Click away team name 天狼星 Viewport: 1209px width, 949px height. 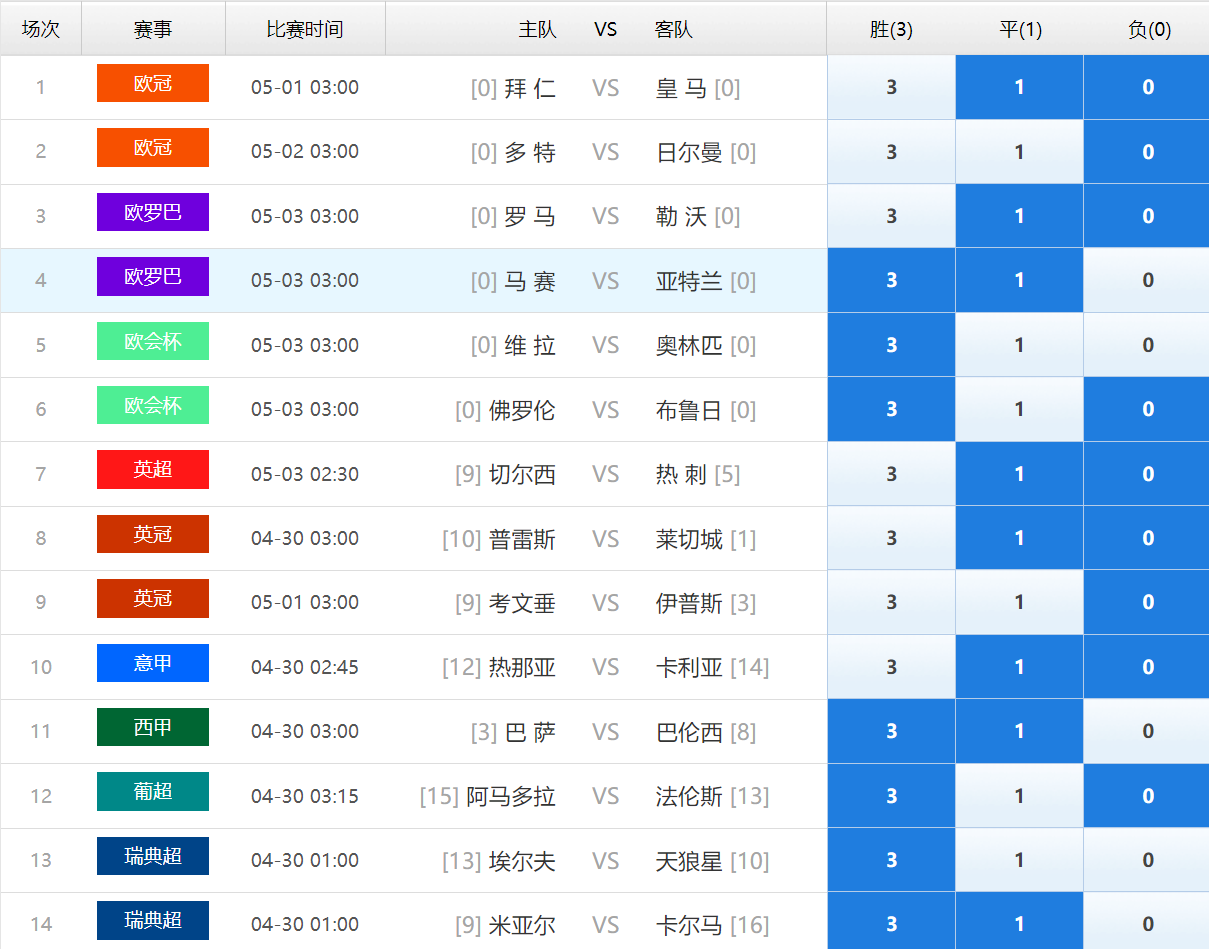689,861
